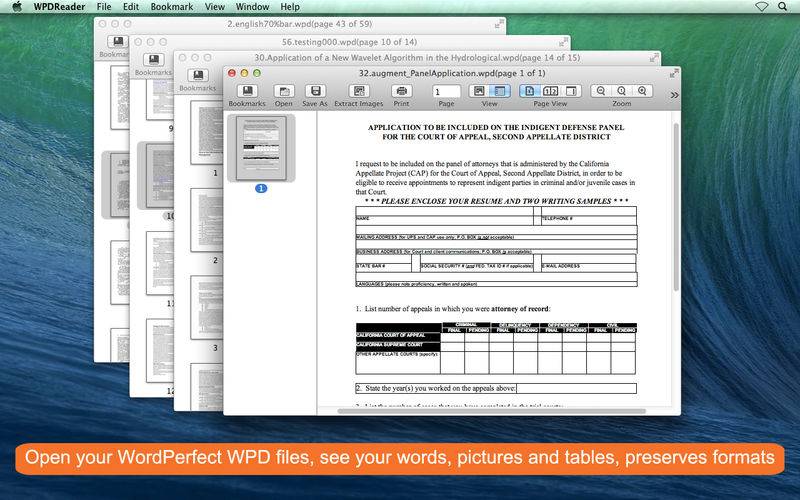Viewport: 800px width, 500px height.
Task: Click the Page number field in toolbar
Action: (446, 91)
